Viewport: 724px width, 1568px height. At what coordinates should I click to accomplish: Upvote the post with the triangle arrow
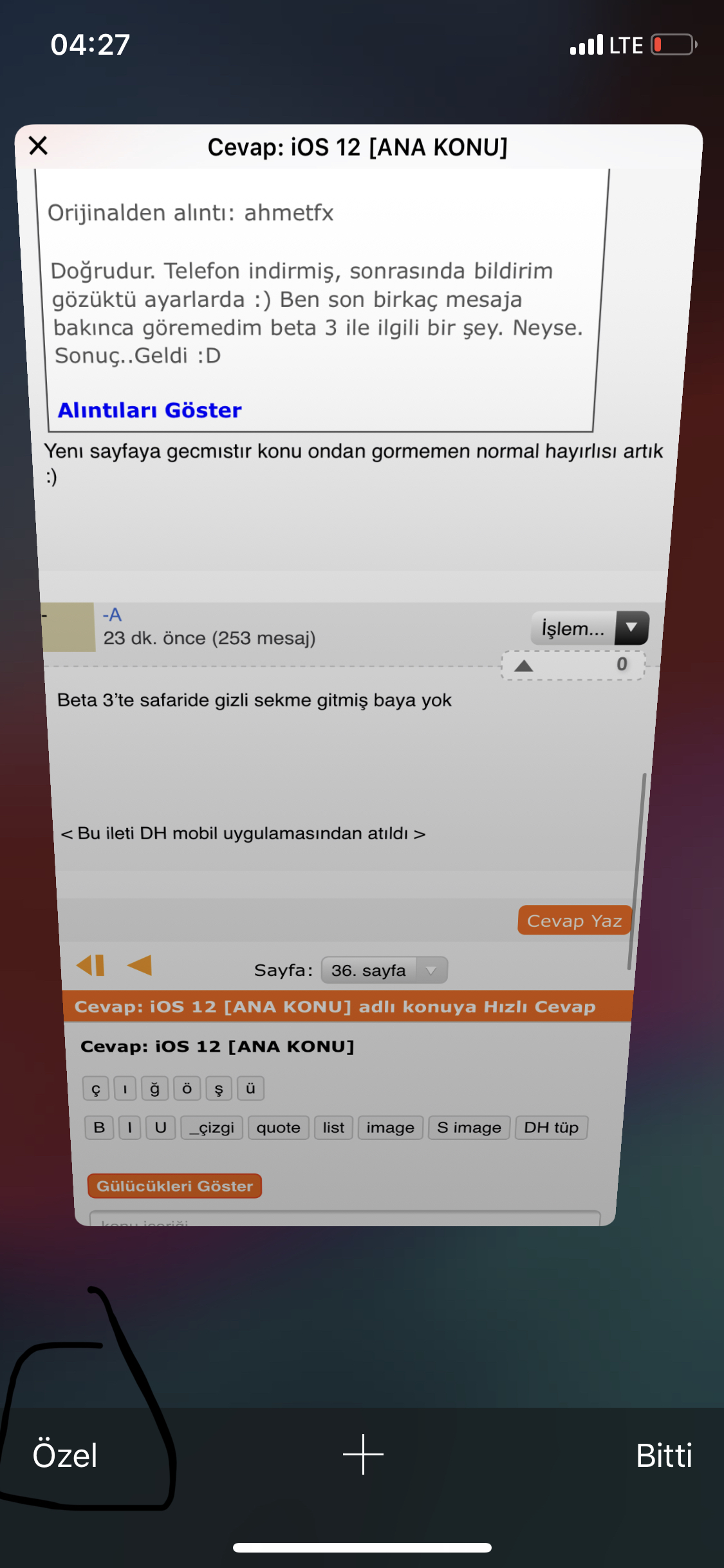pos(524,666)
